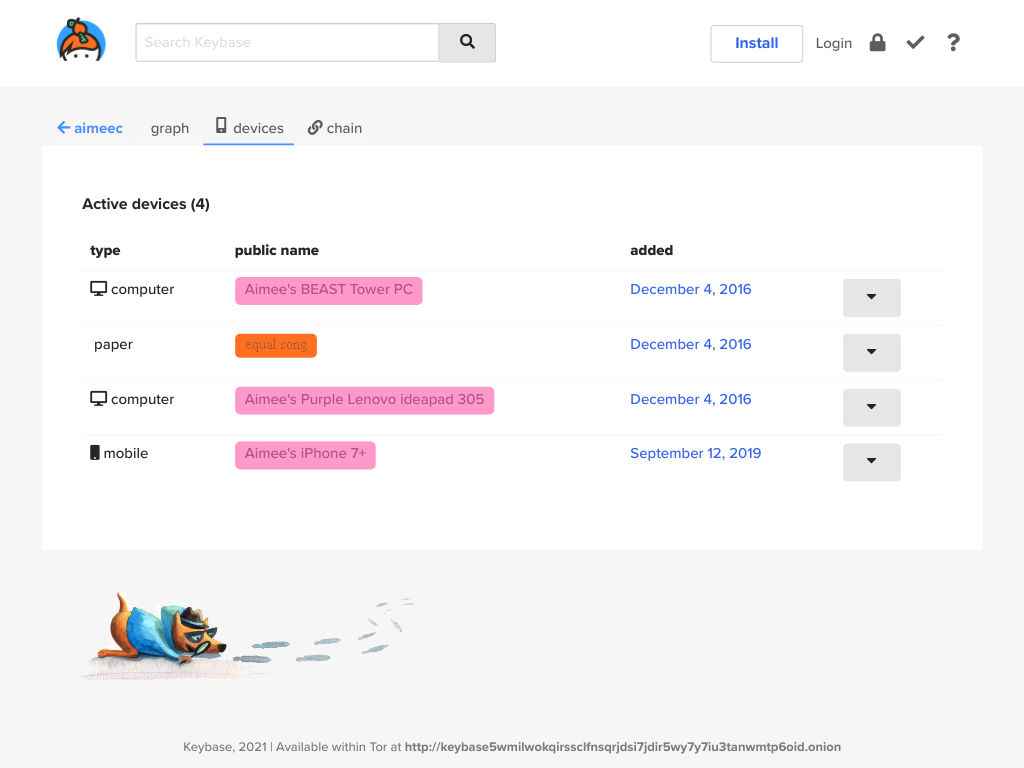
Task: Focus the Search Keybase field
Action: [287, 42]
